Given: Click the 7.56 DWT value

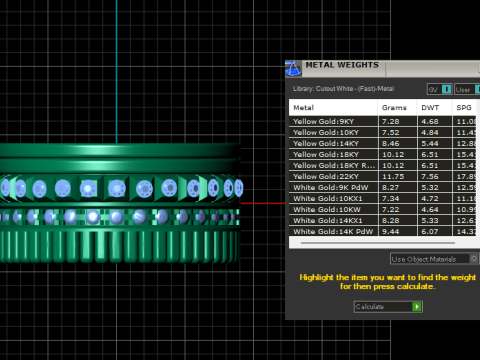Looking at the screenshot, I should pos(430,176).
